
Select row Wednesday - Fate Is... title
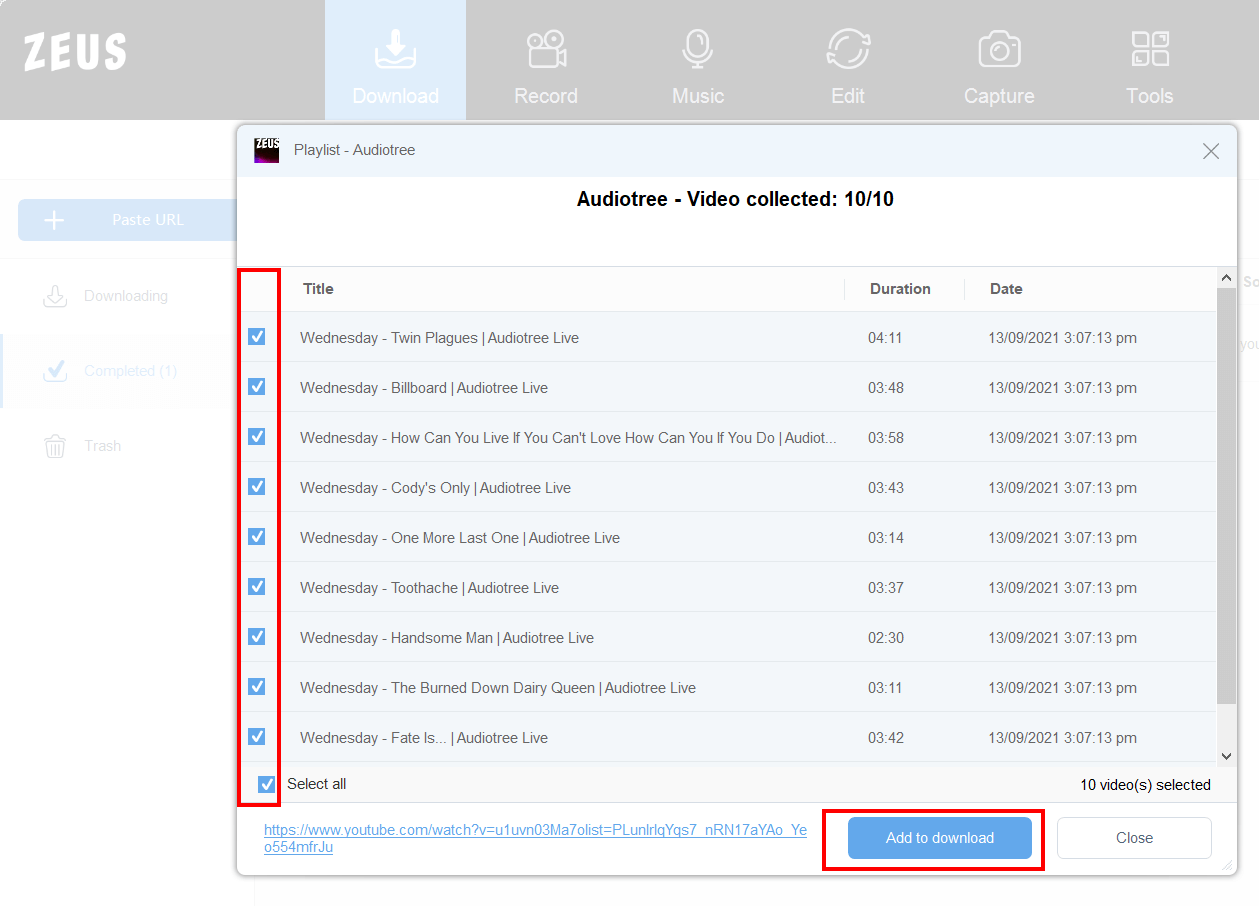click(424, 738)
